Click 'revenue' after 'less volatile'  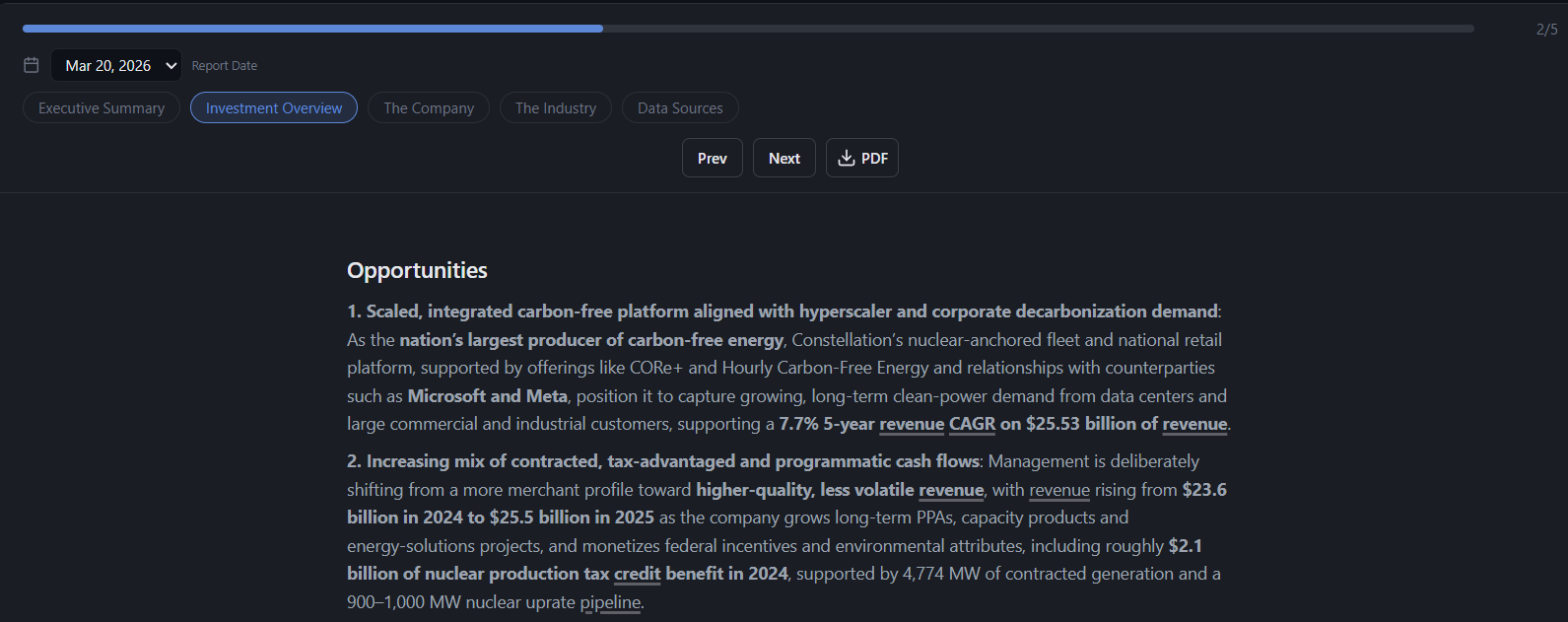951,490
